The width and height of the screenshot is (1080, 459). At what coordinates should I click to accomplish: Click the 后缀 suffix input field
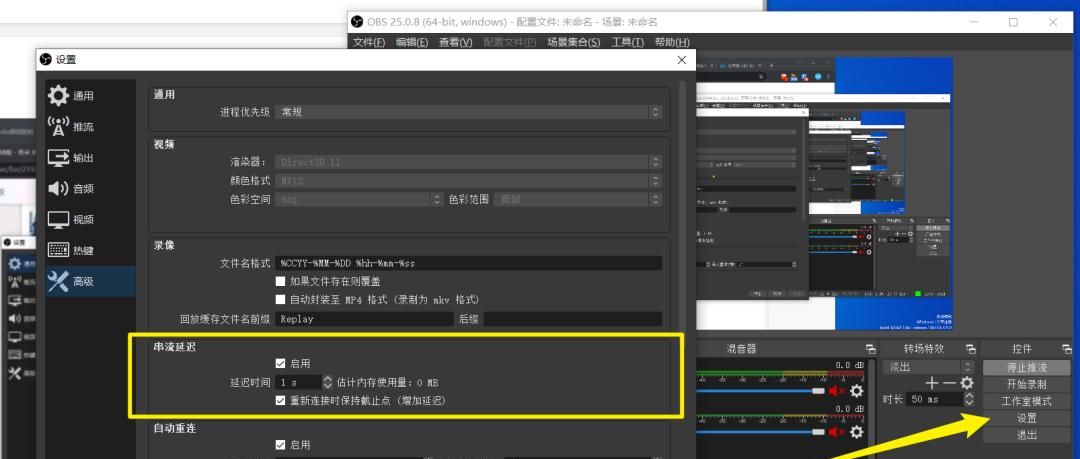[x=572, y=319]
